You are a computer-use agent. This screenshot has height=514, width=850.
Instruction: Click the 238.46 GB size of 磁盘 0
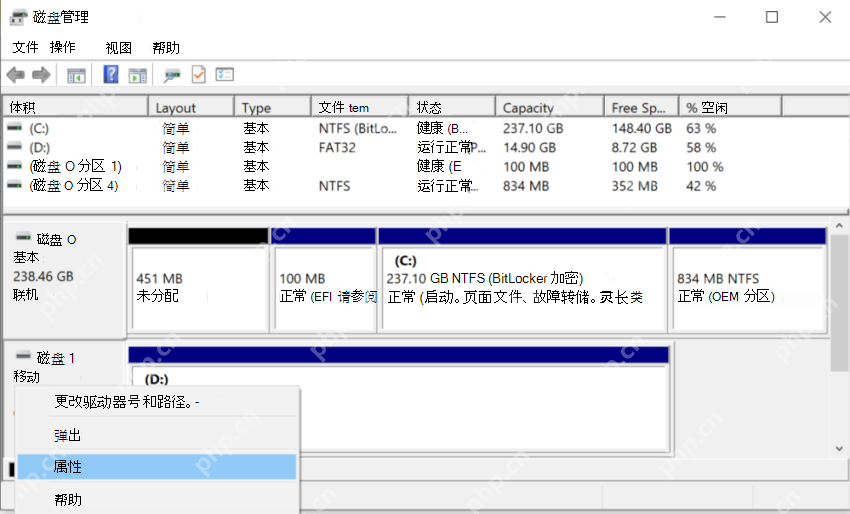43,277
